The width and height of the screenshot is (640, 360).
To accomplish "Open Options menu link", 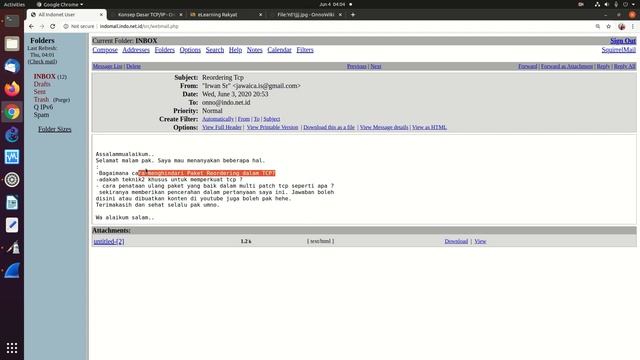I will coord(190,50).
